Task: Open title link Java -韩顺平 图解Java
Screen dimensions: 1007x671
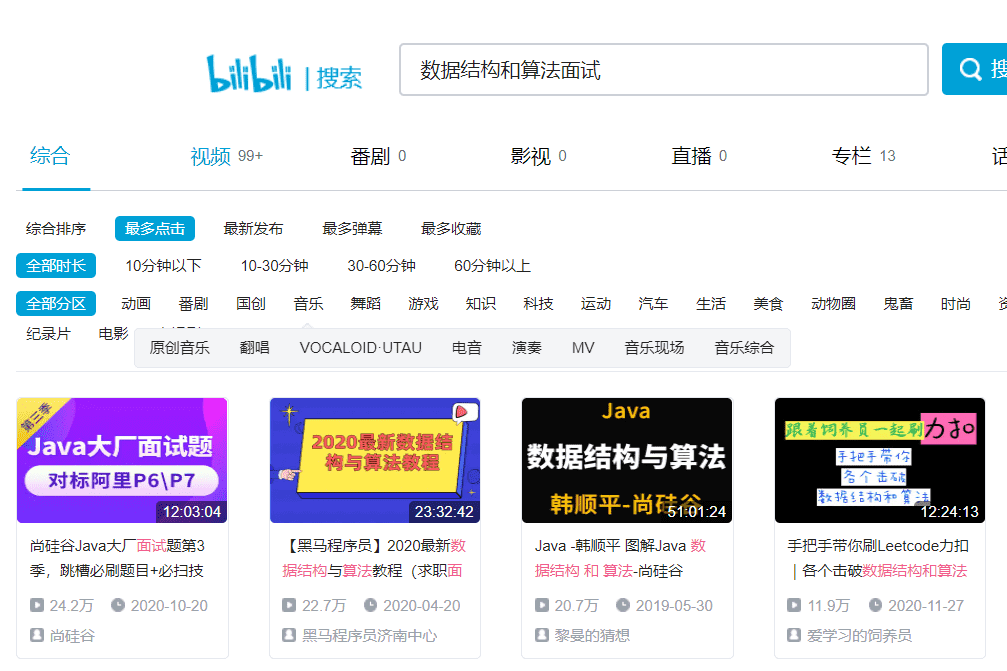Action: [x=620, y=558]
